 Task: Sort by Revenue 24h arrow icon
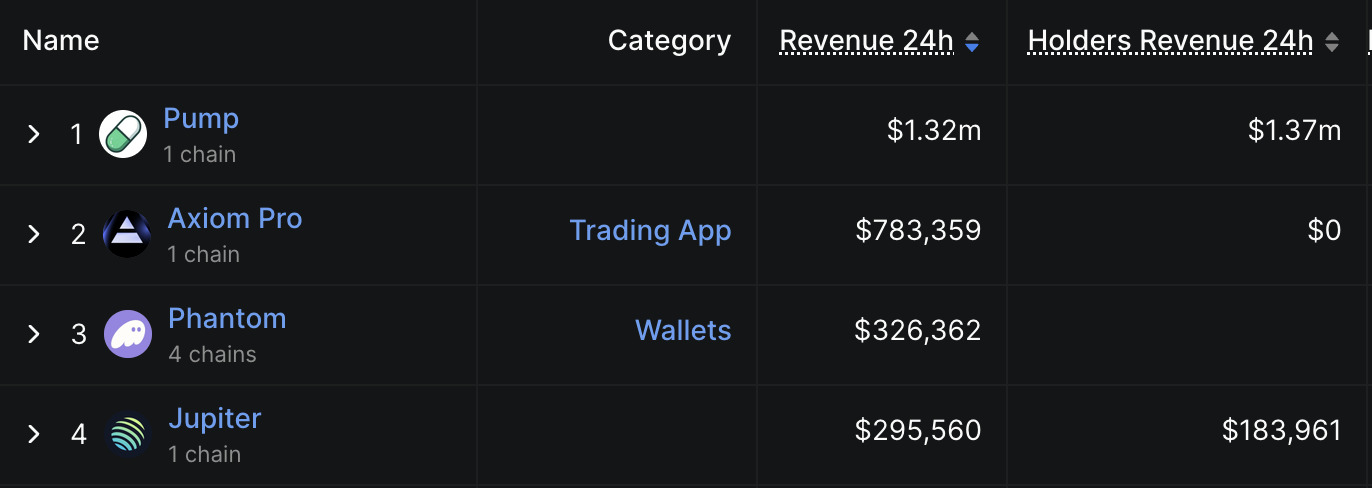coord(972,42)
